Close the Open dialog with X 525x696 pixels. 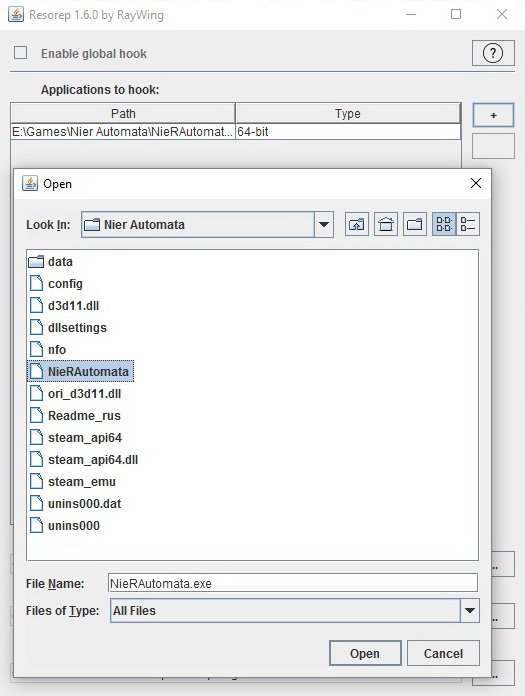(476, 183)
